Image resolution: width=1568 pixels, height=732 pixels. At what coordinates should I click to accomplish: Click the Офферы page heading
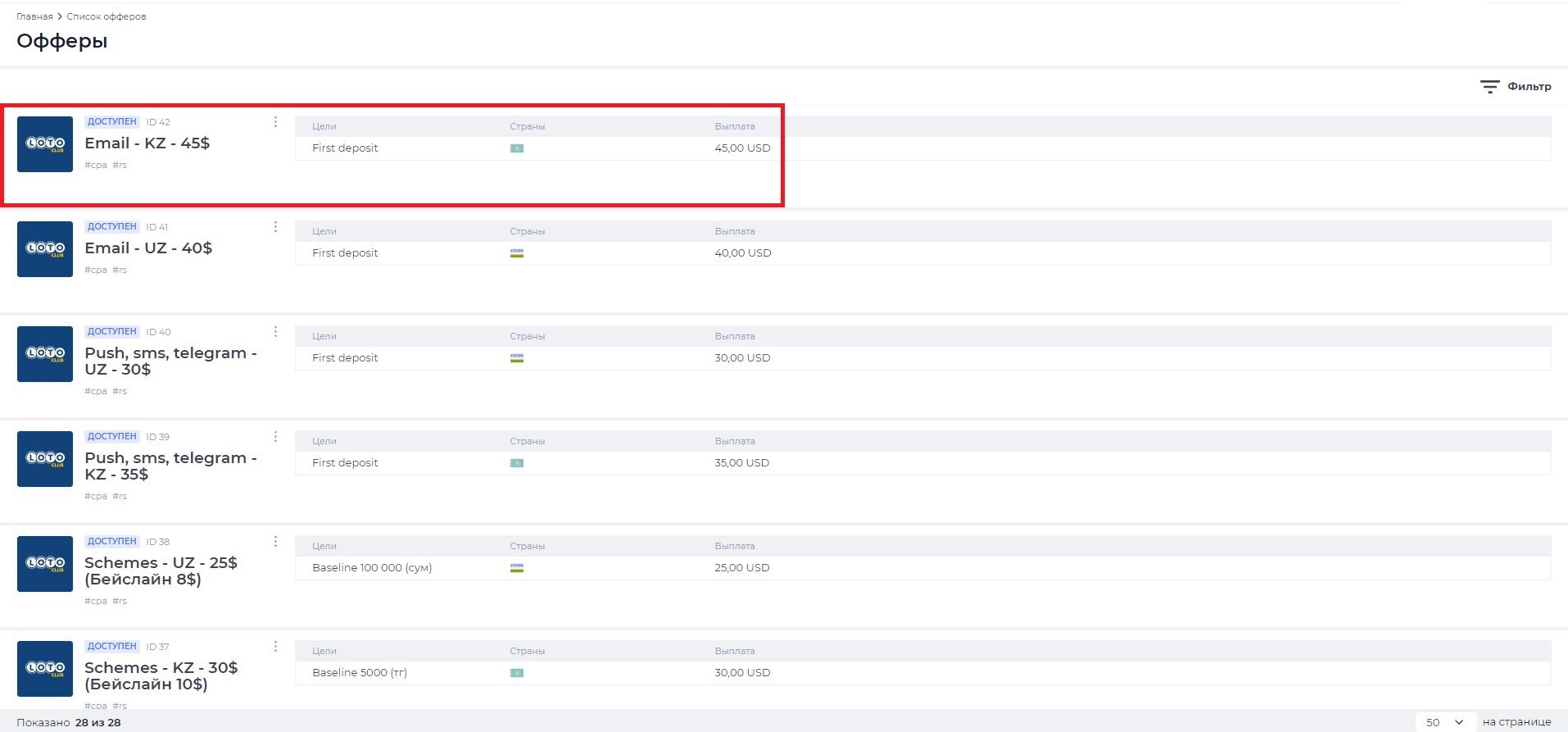62,41
